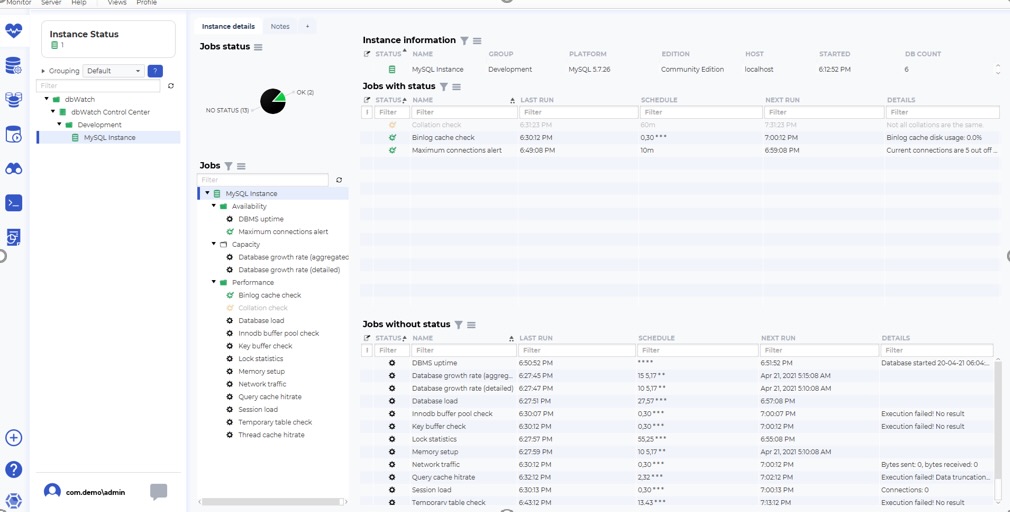Click the instance tree Filter field
1010x512 pixels.
(x=99, y=86)
